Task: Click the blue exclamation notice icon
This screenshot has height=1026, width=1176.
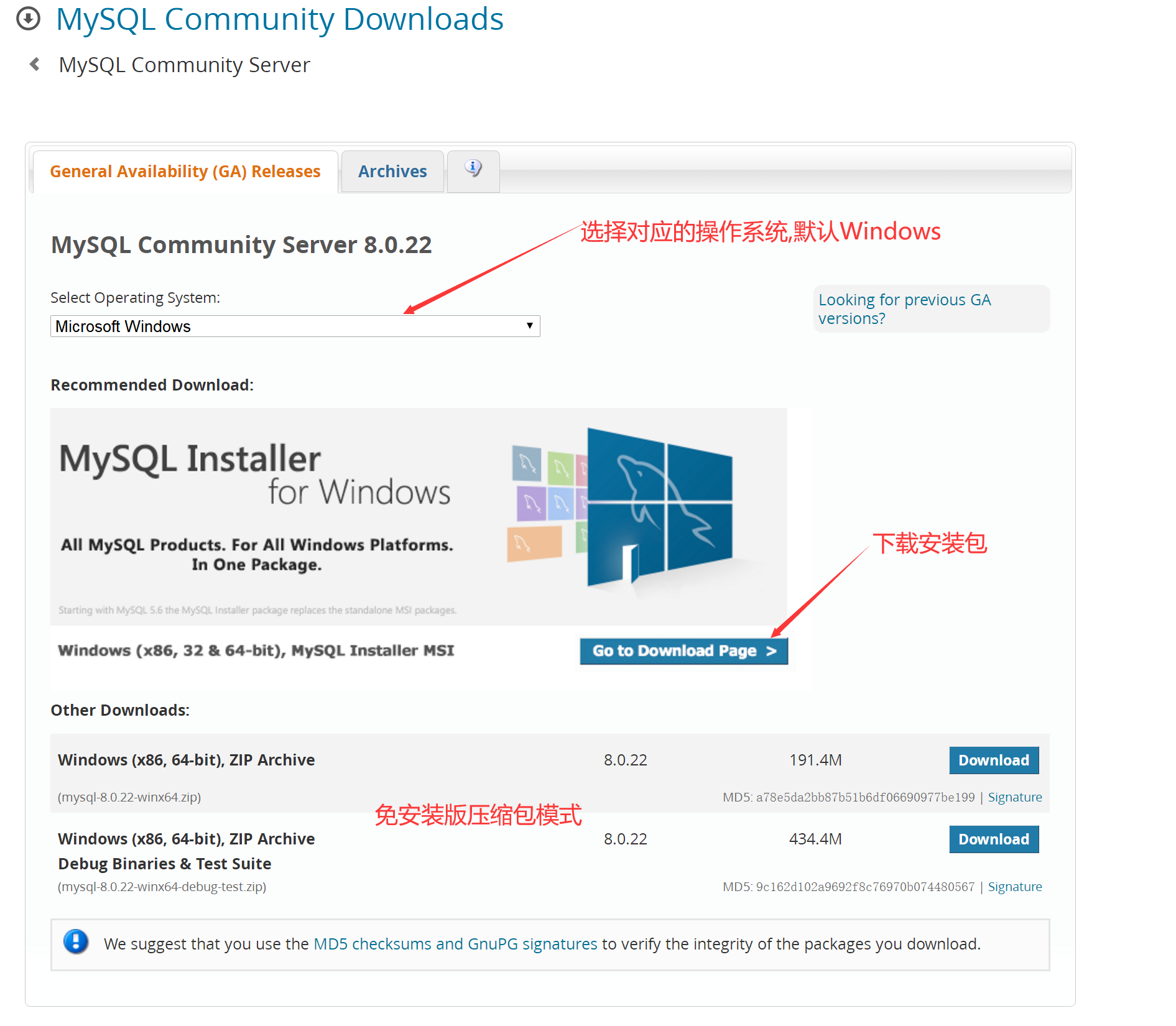Action: (76, 942)
